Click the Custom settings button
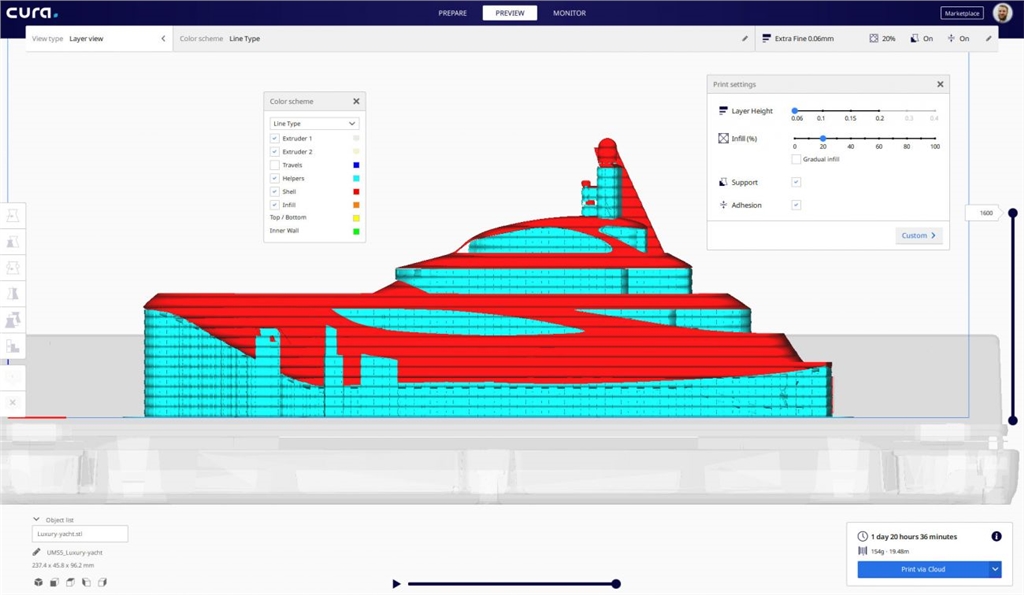1024x595 pixels. (x=918, y=236)
